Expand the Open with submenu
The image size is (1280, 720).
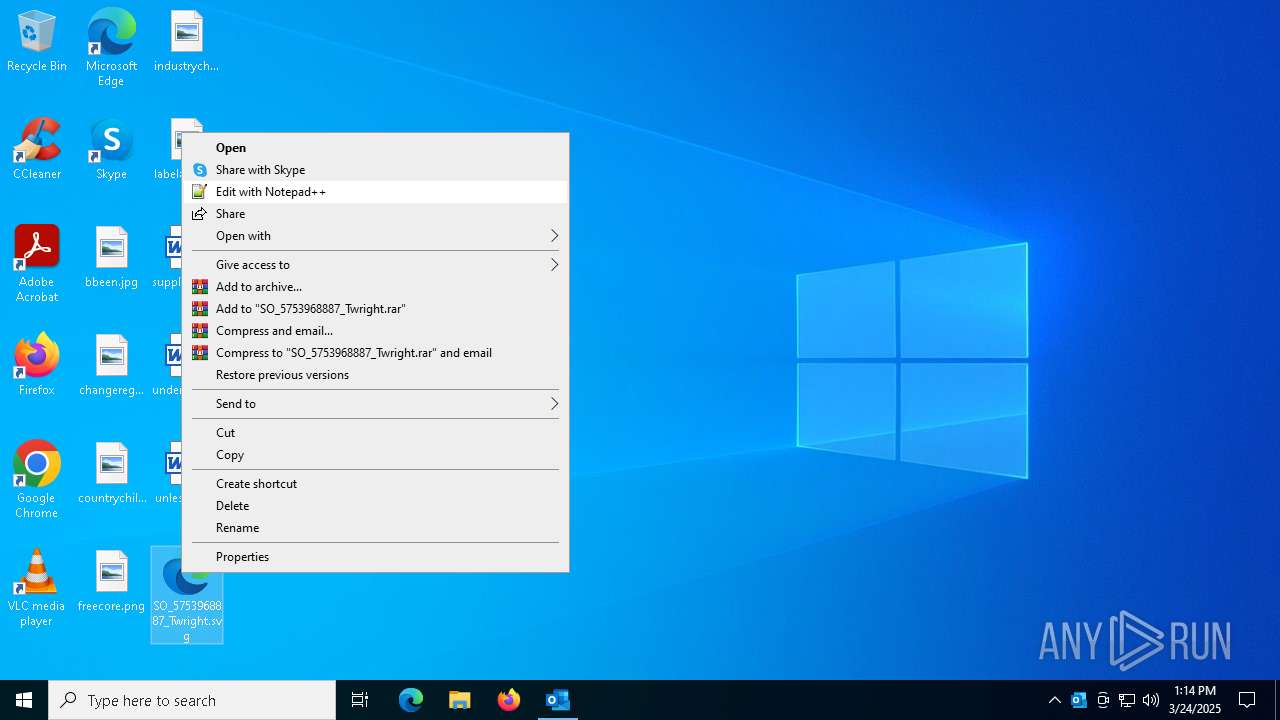click(x=375, y=236)
